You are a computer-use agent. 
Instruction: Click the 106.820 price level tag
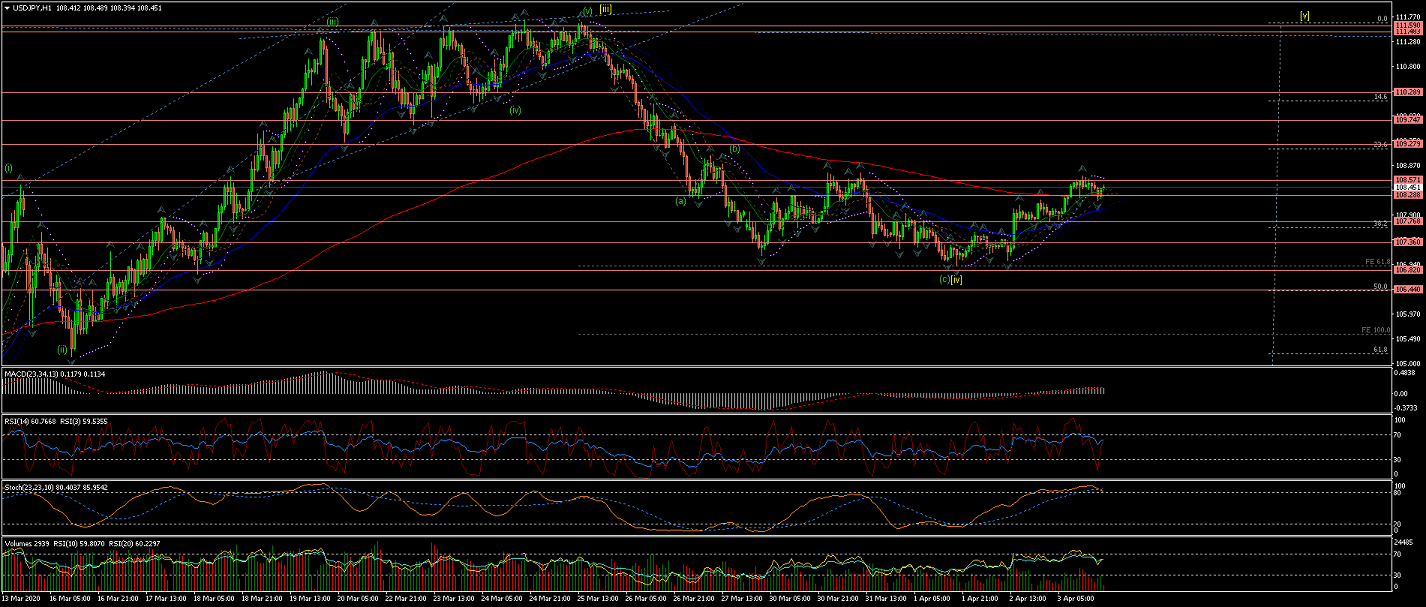[1408, 270]
